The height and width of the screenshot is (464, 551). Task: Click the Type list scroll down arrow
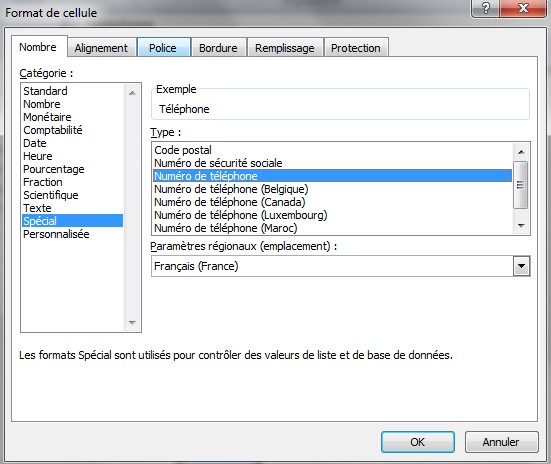521,226
